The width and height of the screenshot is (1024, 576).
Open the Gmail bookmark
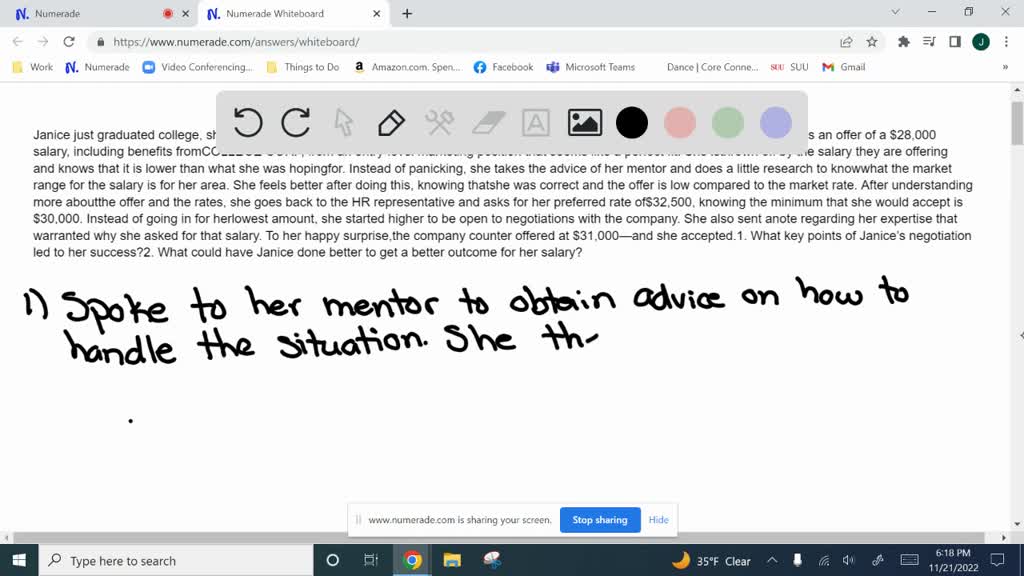pyautogui.click(x=843, y=67)
